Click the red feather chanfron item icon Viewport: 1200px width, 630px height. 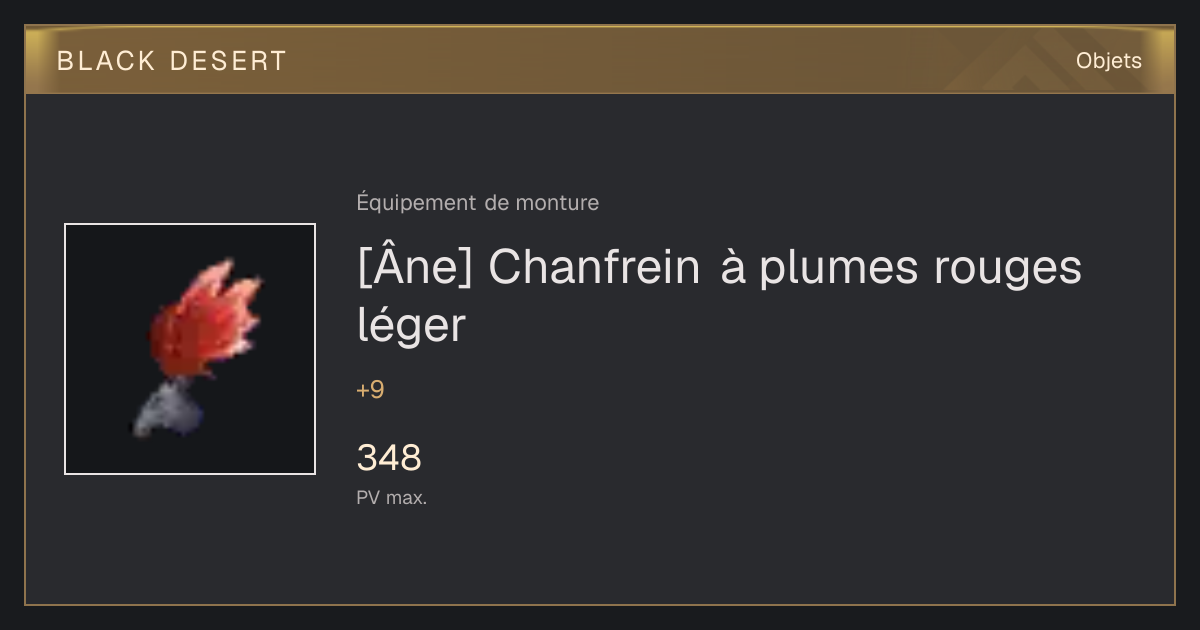tap(190, 349)
